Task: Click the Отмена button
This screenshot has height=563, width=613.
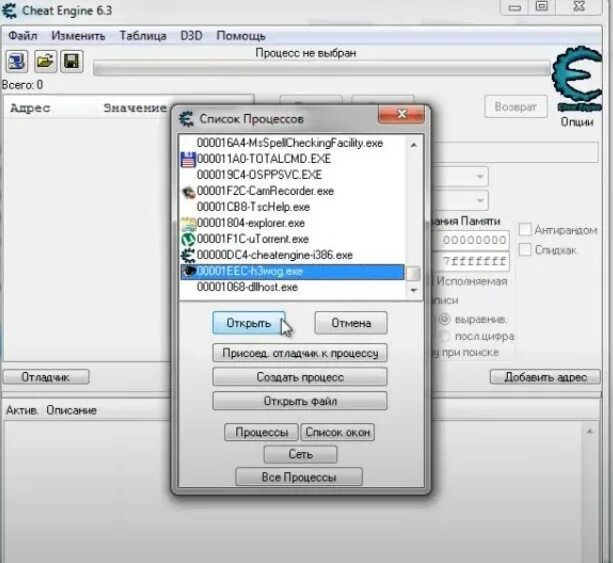Action: (351, 323)
